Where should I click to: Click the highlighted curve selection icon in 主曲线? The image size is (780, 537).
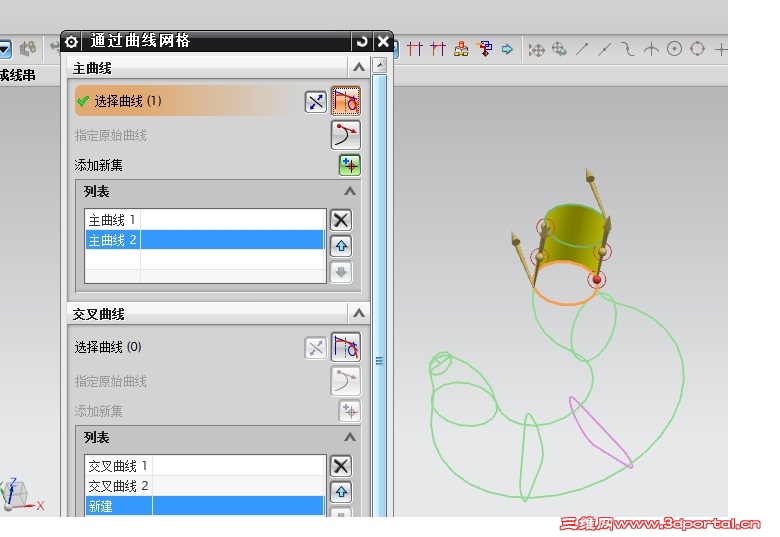click(346, 101)
